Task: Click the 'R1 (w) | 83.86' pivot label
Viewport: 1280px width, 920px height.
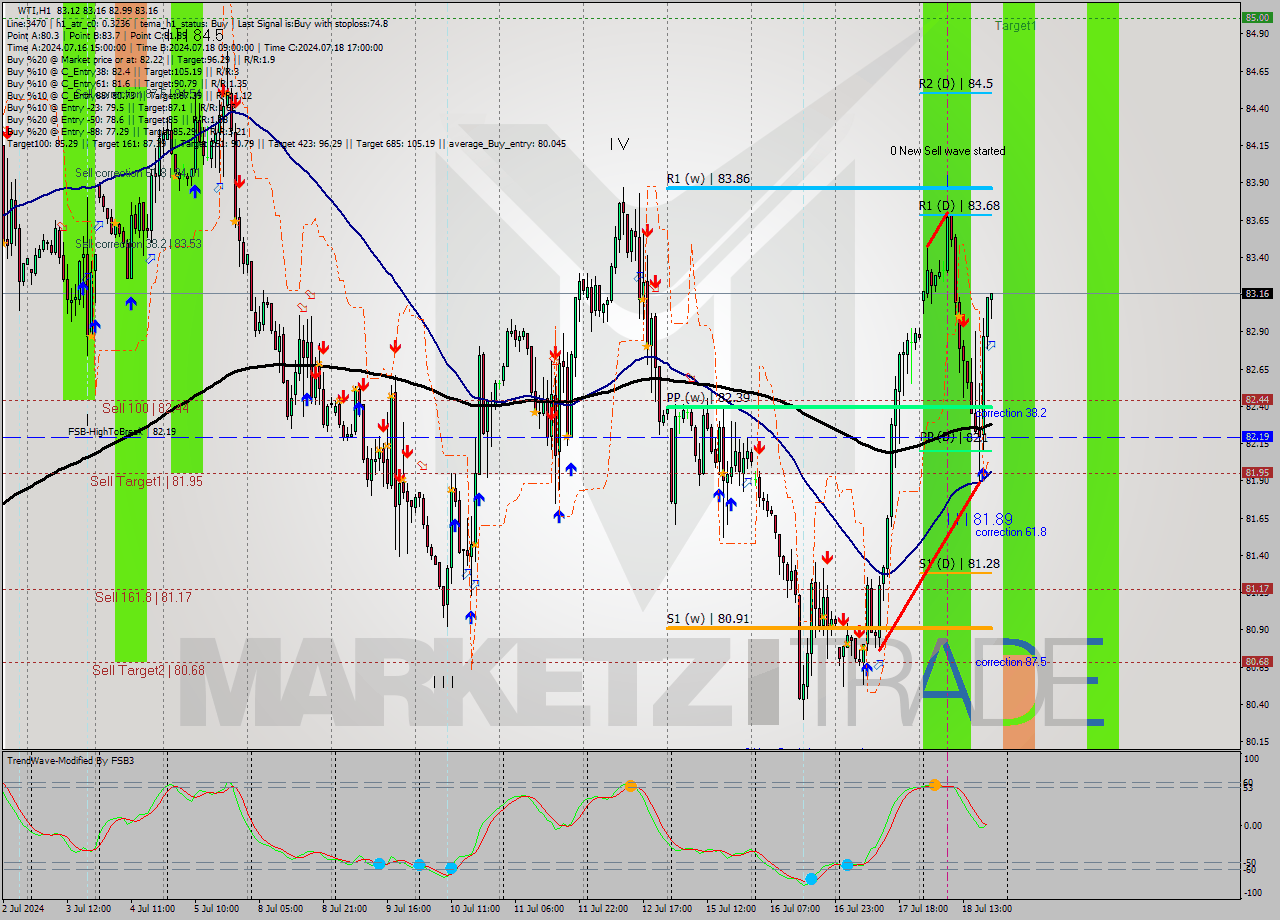Action: coord(708,178)
